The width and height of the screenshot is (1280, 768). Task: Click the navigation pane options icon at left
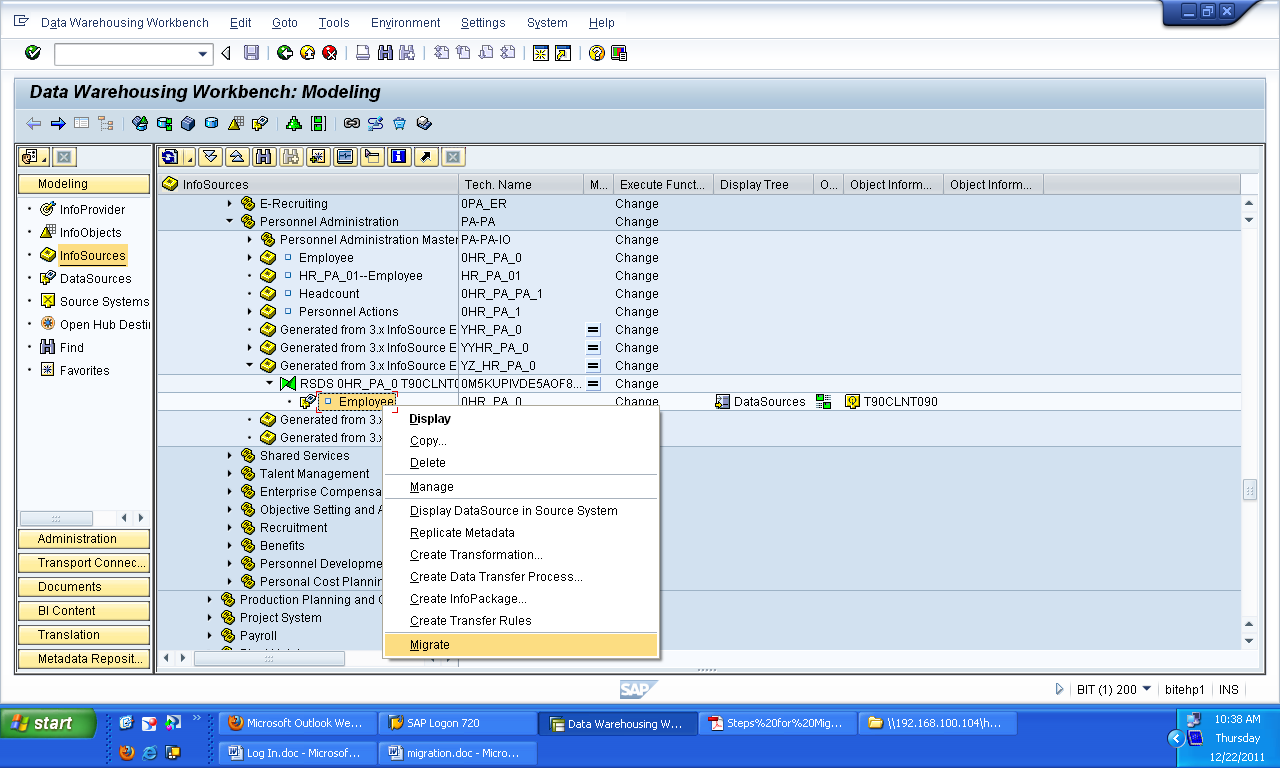[x=34, y=157]
